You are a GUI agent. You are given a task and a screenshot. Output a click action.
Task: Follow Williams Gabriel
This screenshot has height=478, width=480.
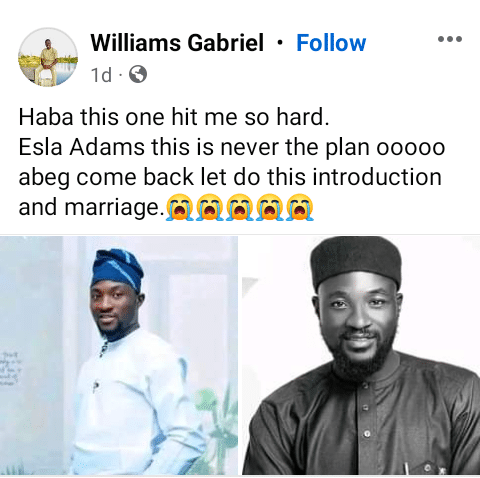(x=331, y=43)
